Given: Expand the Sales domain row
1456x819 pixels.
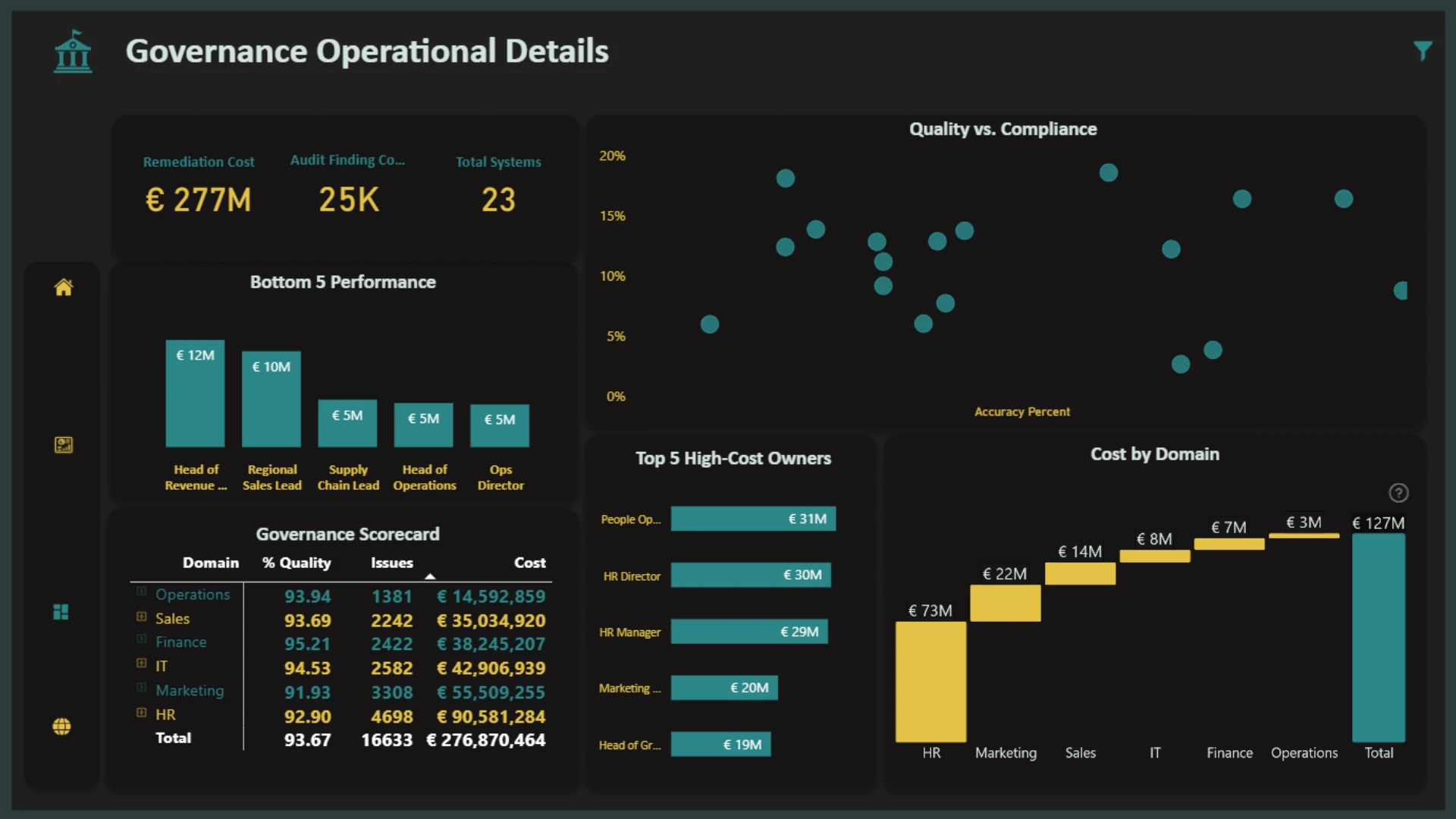Looking at the screenshot, I should (141, 617).
